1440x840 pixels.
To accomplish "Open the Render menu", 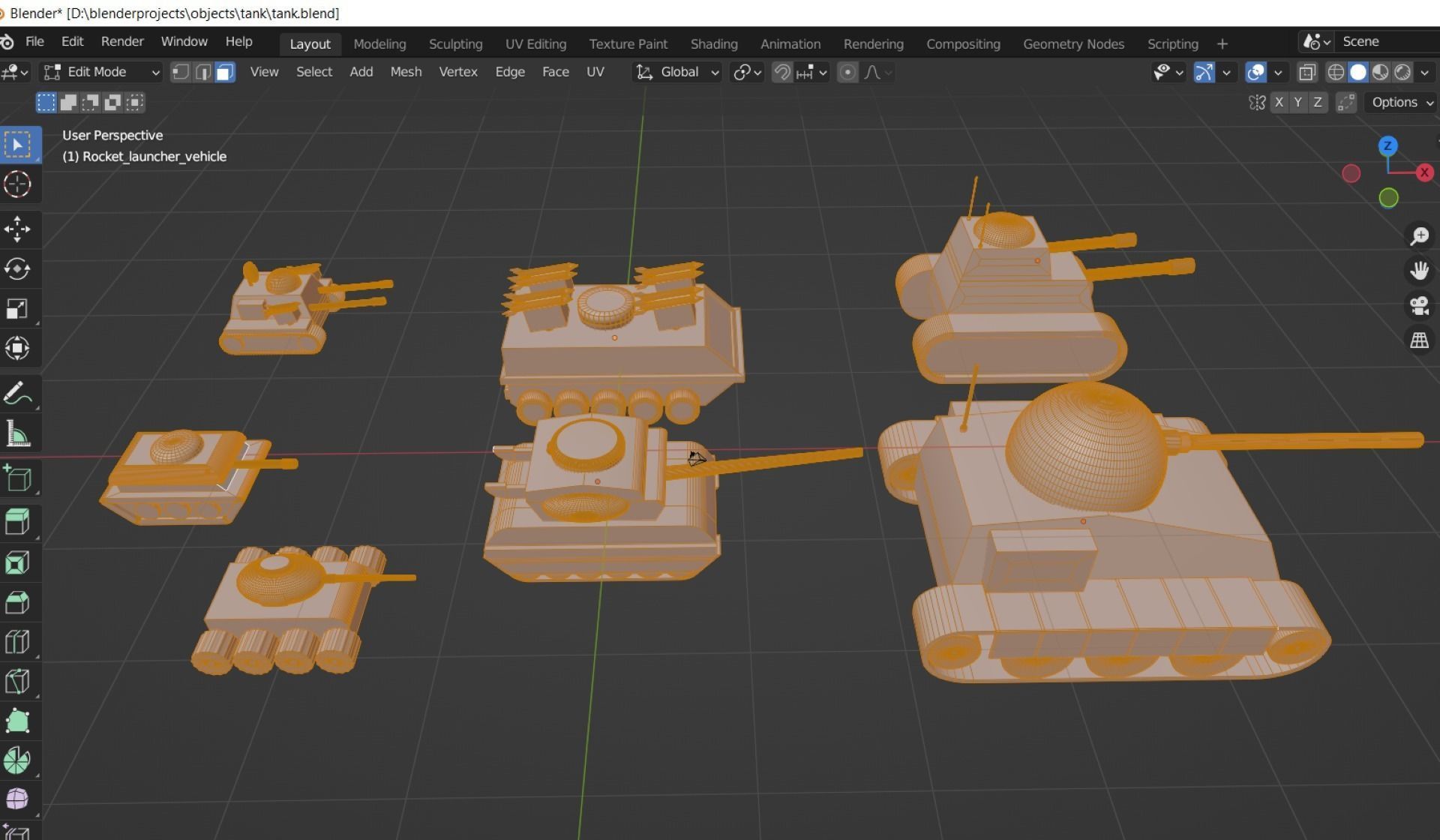I will [x=122, y=41].
